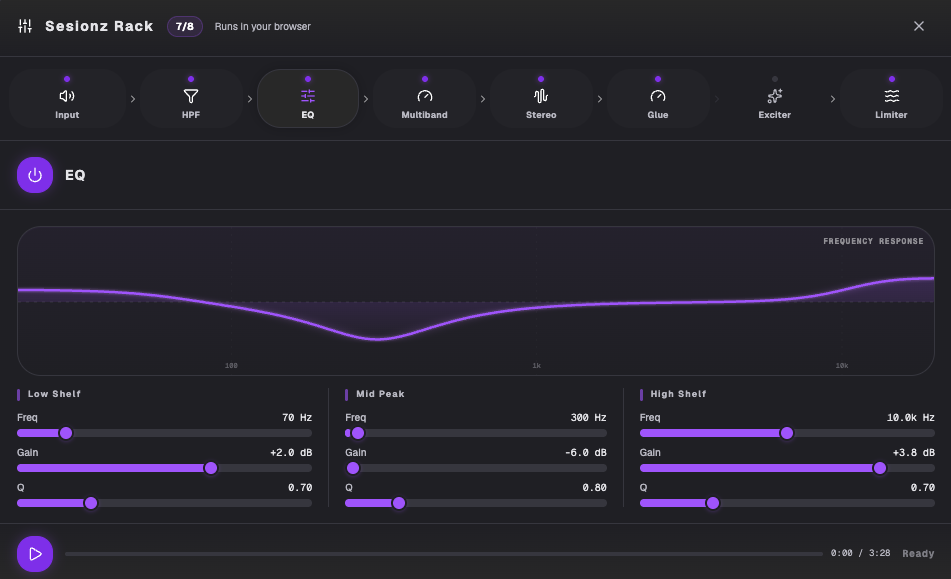Open the Input module
Image resolution: width=951 pixels, height=579 pixels.
(67, 98)
